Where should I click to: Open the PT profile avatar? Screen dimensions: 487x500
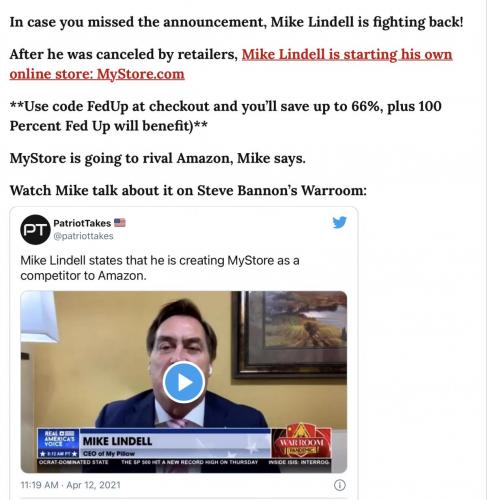35,230
